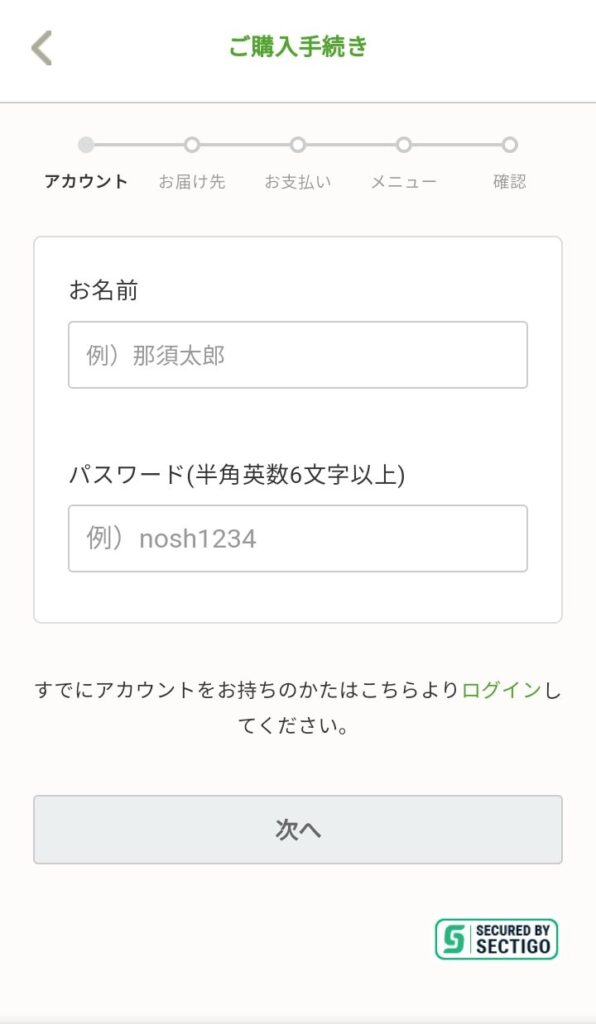Select the アカウント step circle
The image size is (596, 1024).
point(86,145)
